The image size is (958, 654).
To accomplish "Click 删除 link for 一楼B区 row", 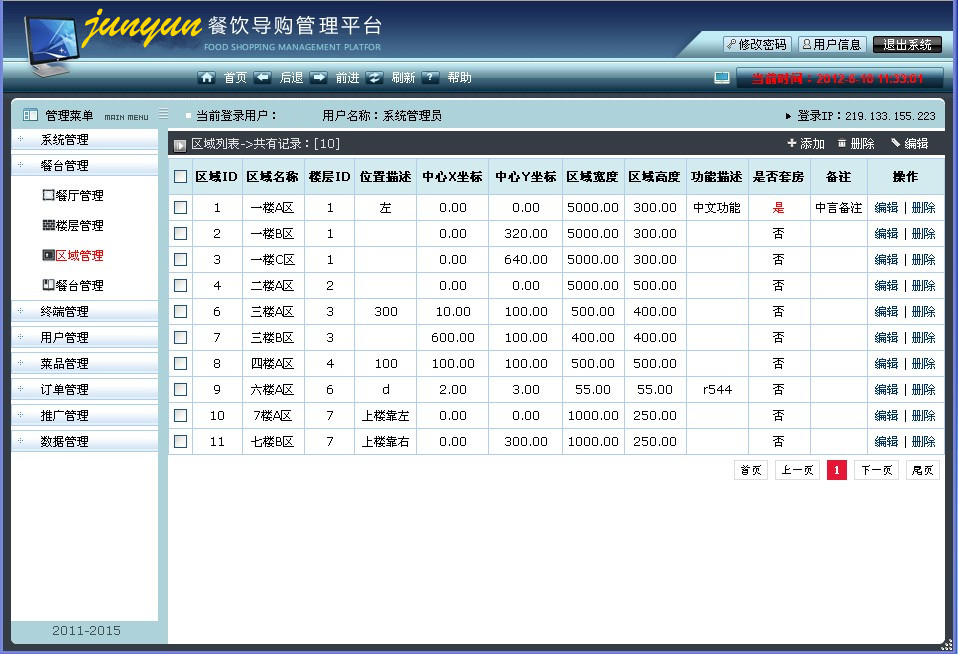I will point(924,233).
